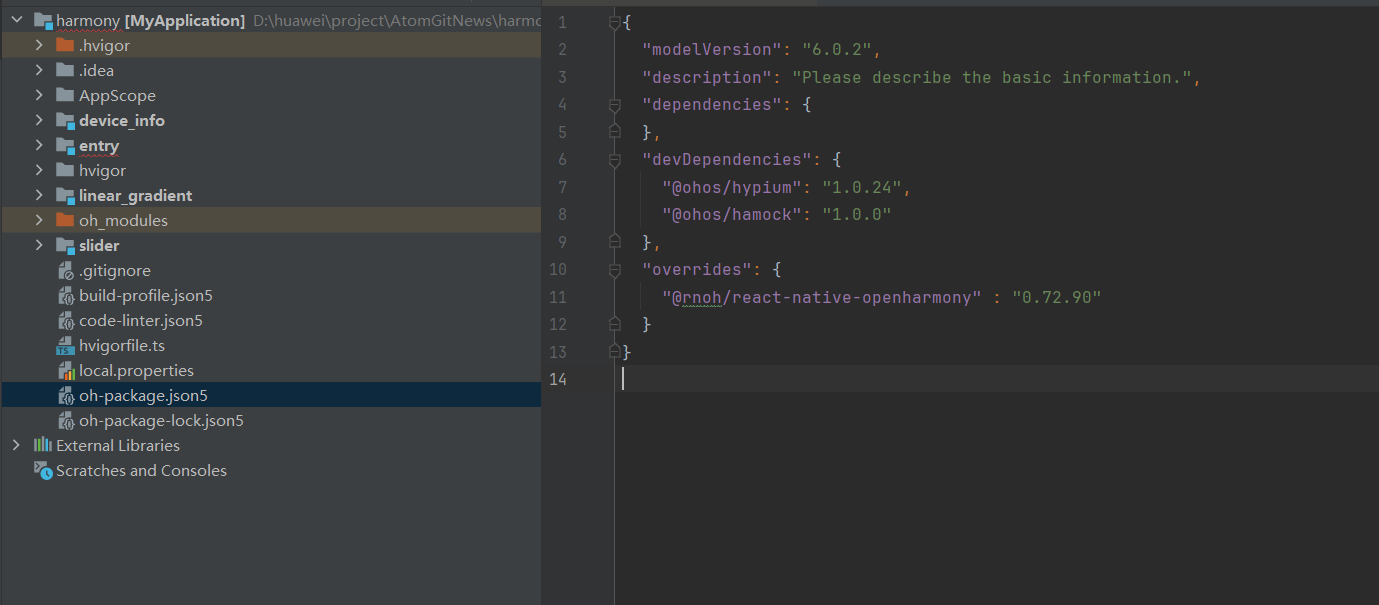Open oh-package-lock.json5 in the tree

pyautogui.click(x=161, y=420)
